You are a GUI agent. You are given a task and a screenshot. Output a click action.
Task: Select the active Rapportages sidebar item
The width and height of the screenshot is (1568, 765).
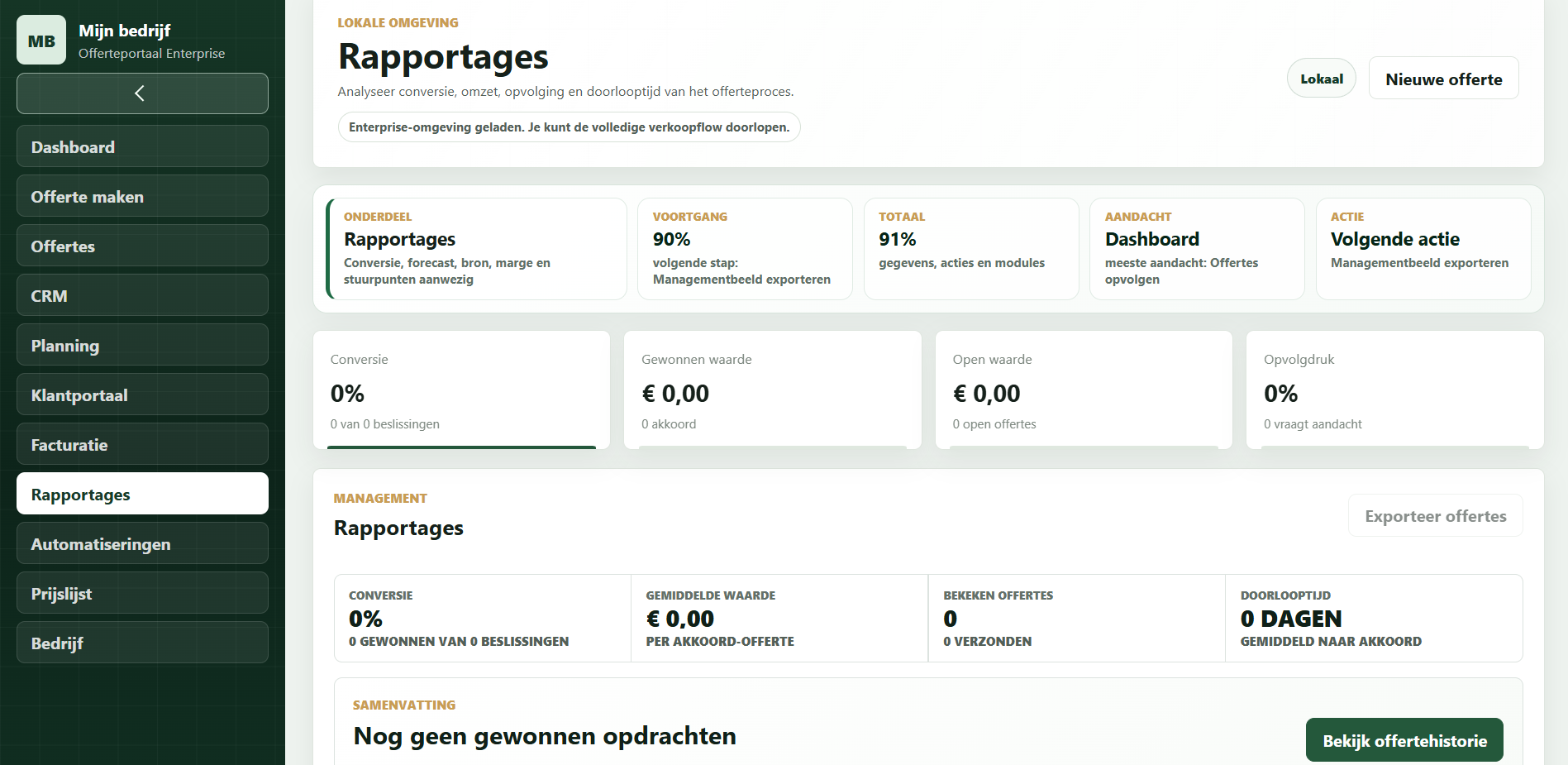(x=142, y=494)
